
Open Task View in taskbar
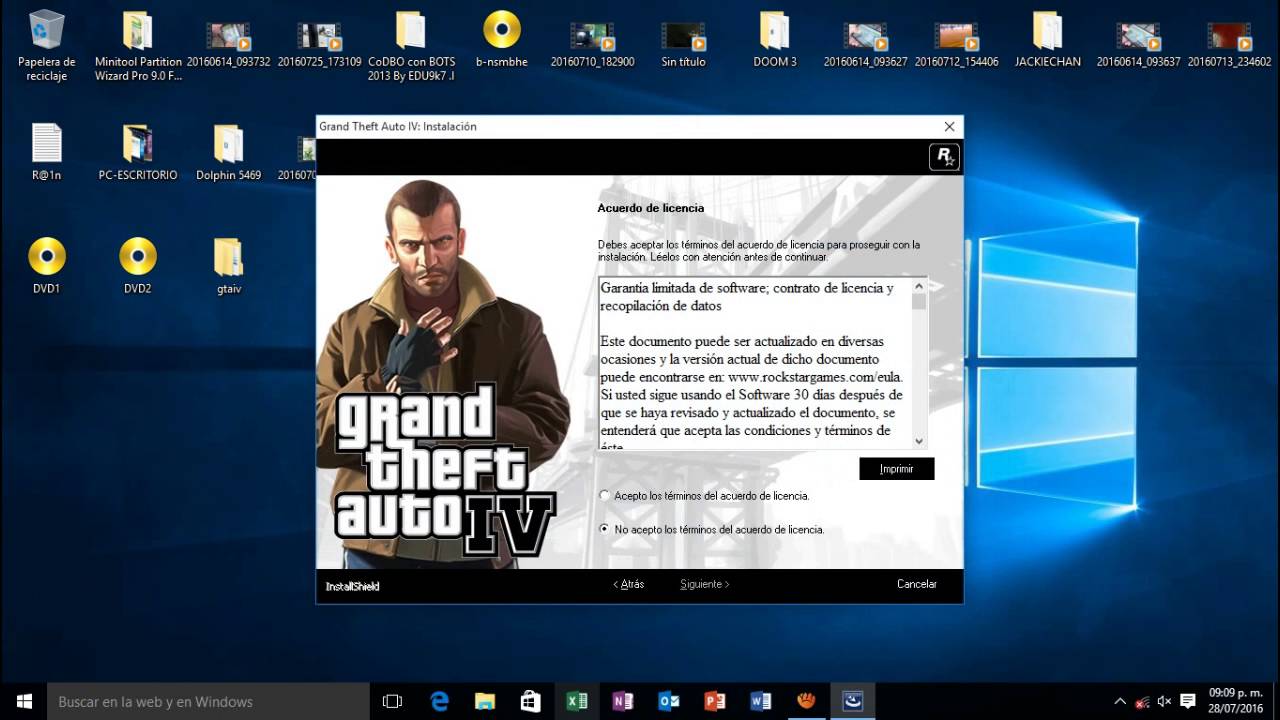click(x=393, y=701)
